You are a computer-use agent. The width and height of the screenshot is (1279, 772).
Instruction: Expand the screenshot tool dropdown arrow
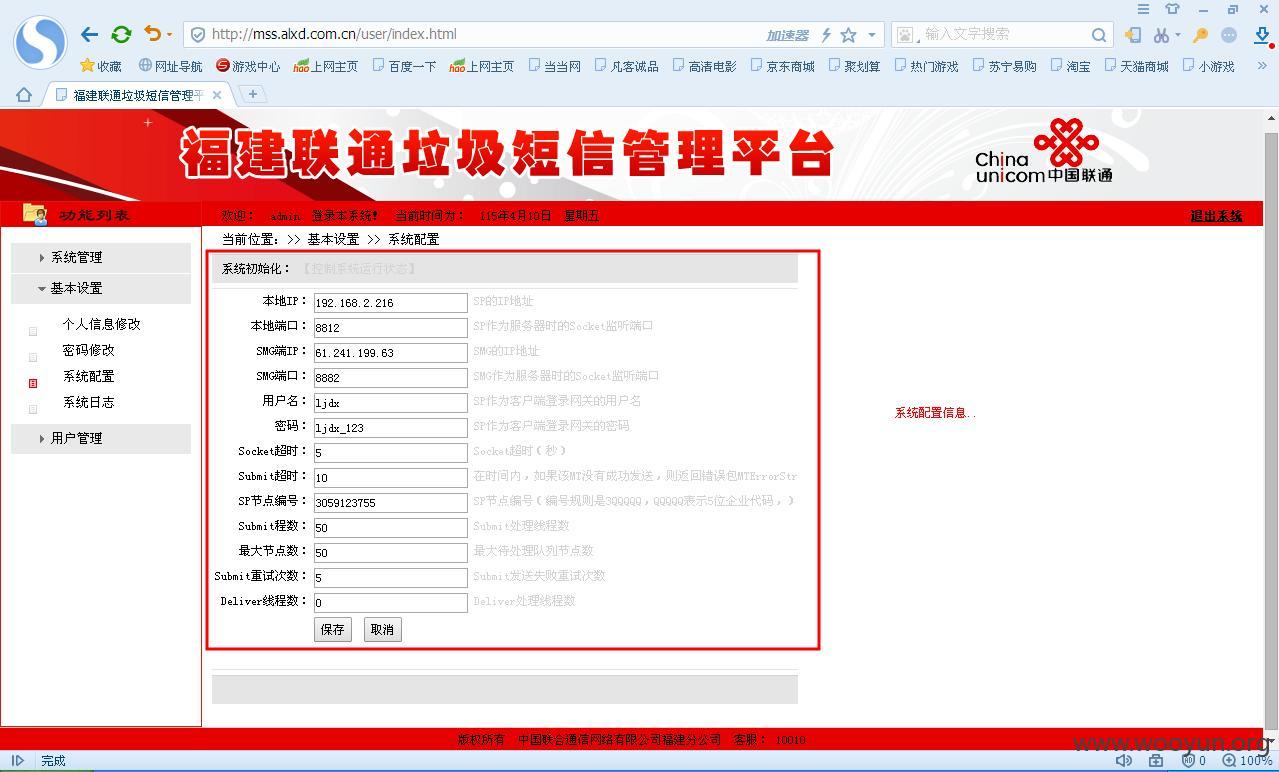coord(1177,35)
